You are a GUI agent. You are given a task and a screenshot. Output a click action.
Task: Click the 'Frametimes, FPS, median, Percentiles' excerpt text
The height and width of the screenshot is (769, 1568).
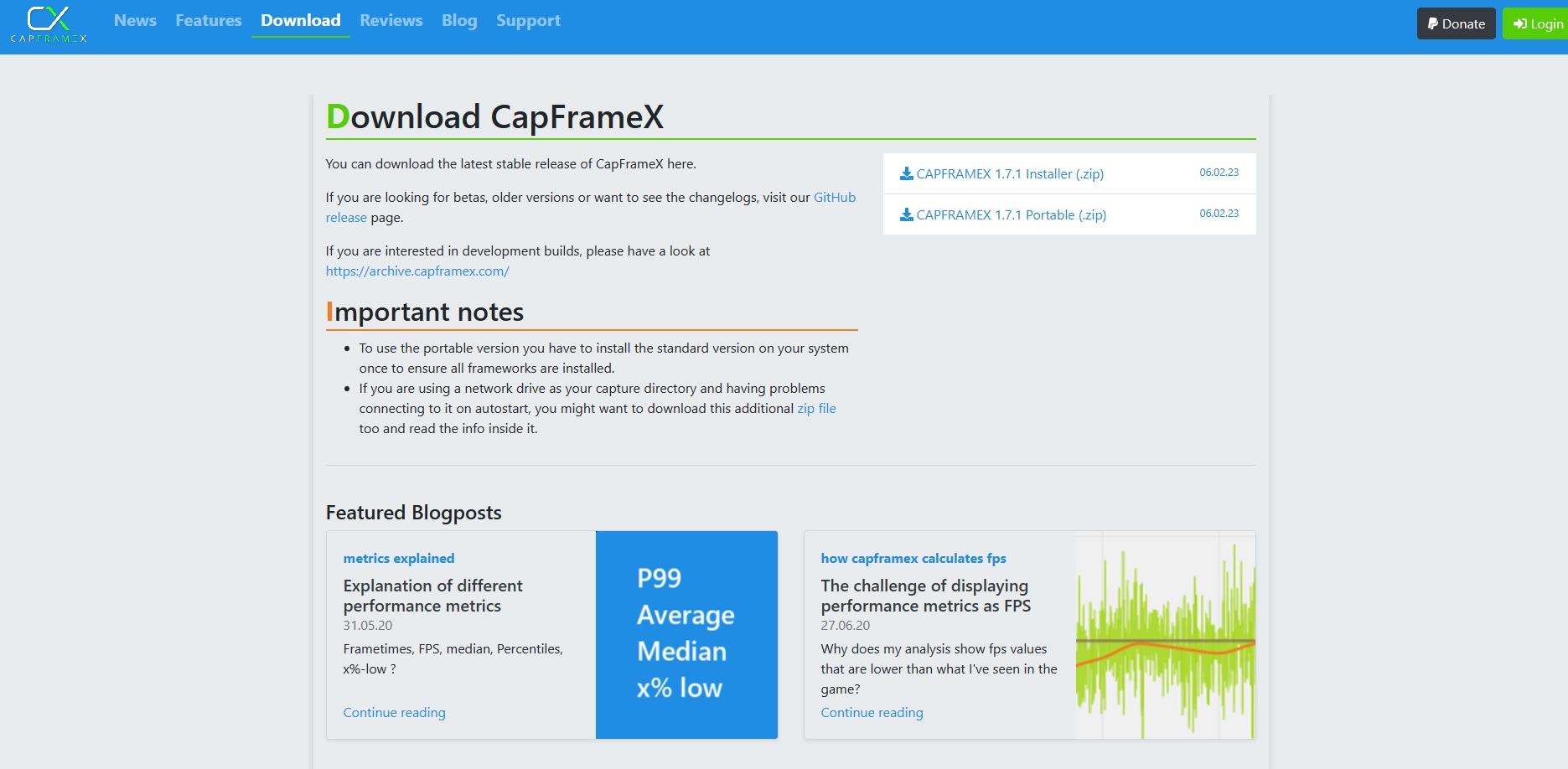click(453, 658)
